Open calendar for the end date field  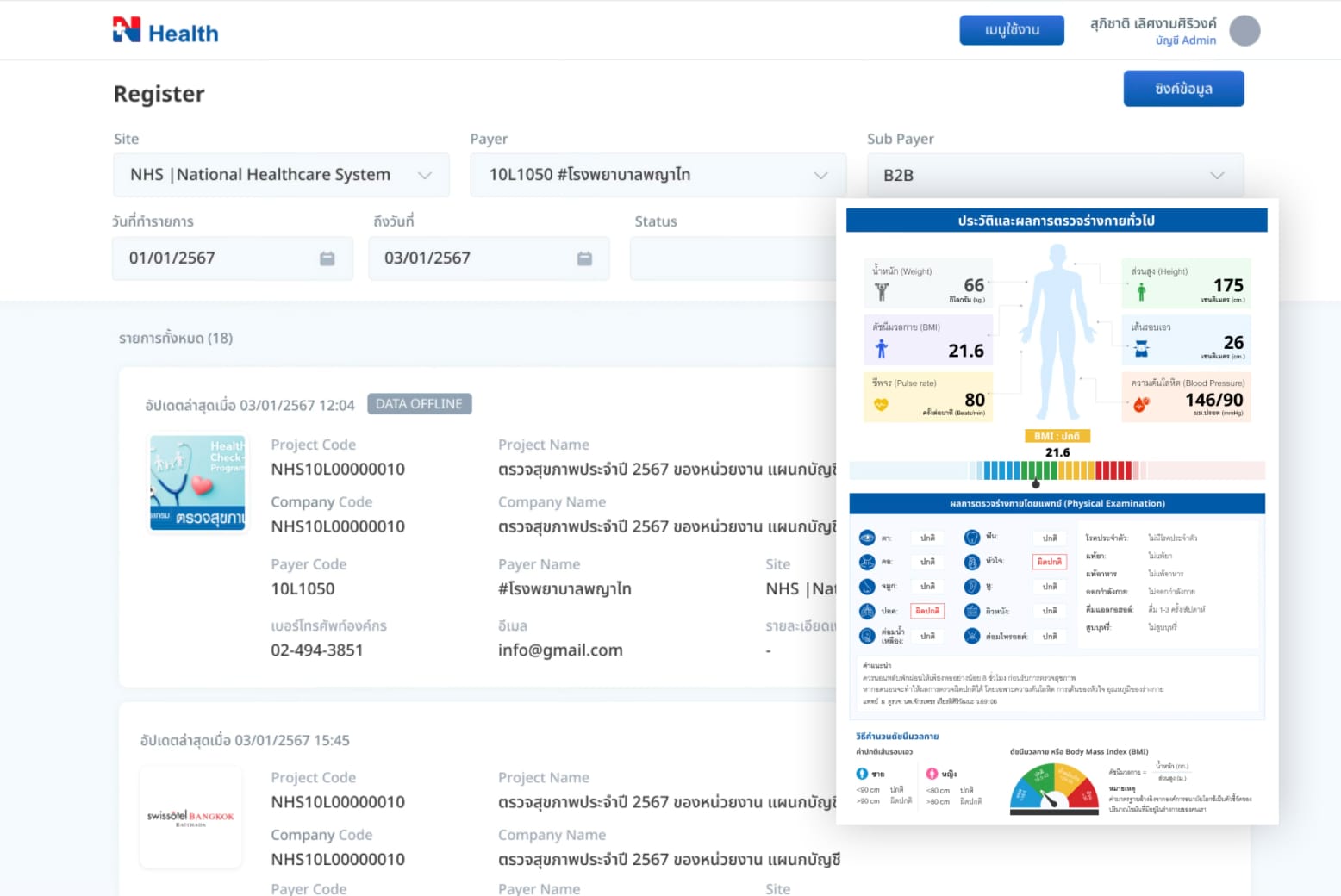[584, 258]
